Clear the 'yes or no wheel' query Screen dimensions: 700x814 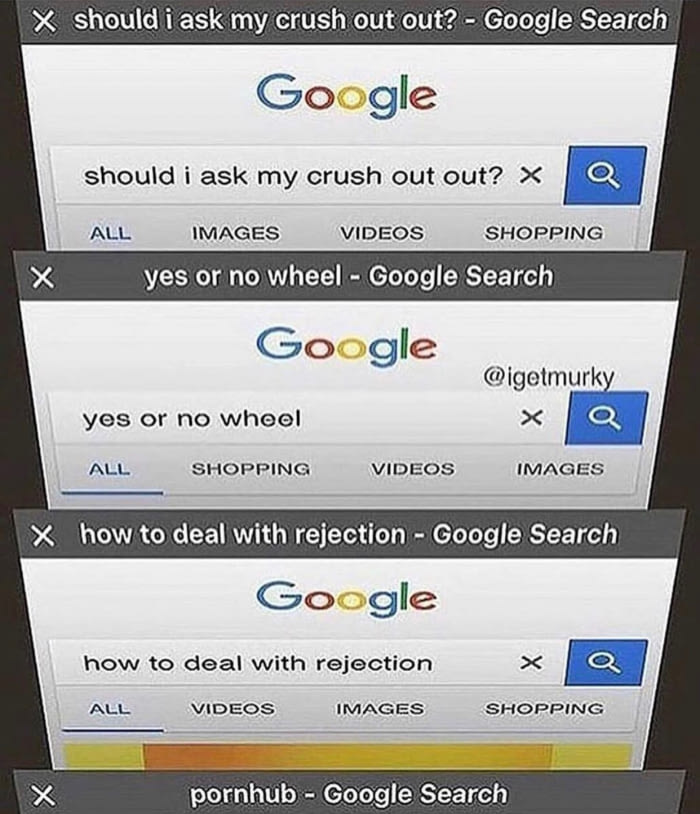[x=532, y=417]
